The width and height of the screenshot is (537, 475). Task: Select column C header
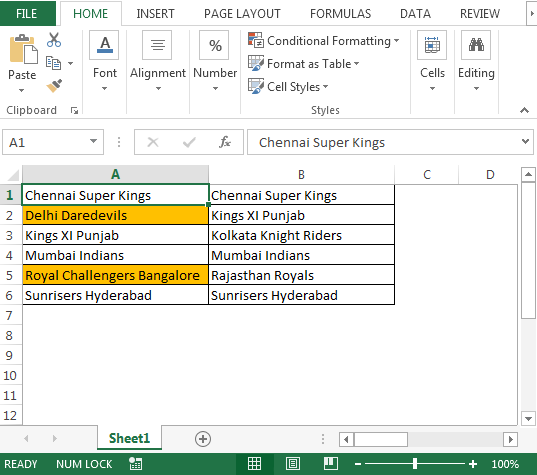click(427, 174)
